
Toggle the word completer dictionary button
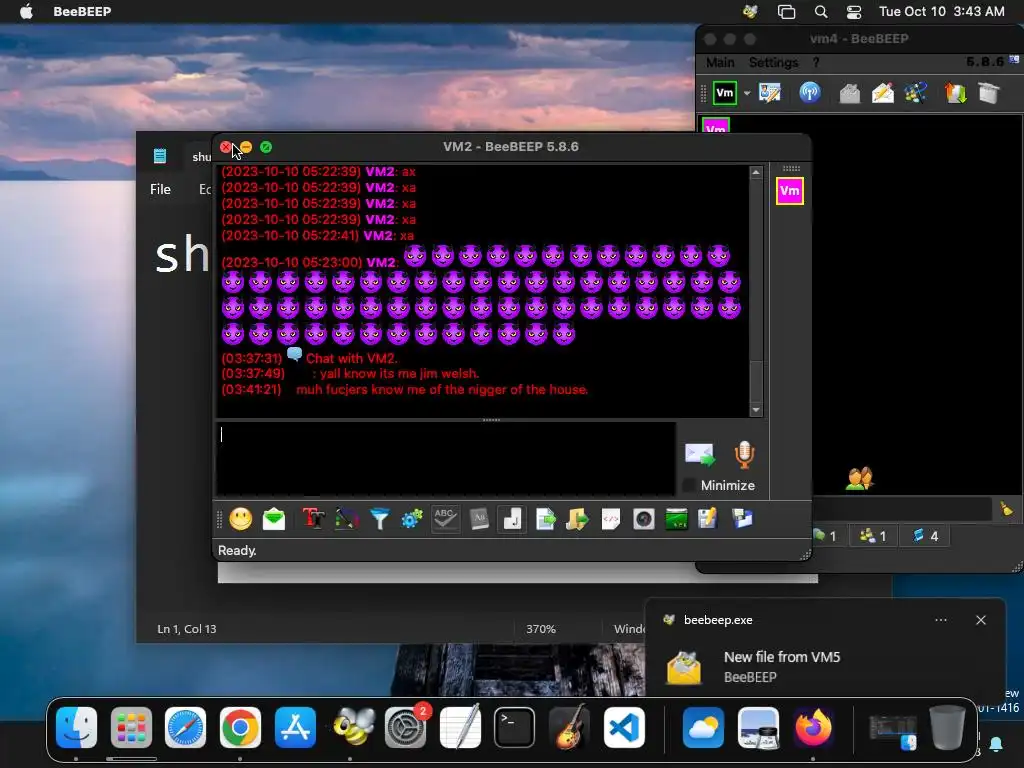tap(479, 519)
